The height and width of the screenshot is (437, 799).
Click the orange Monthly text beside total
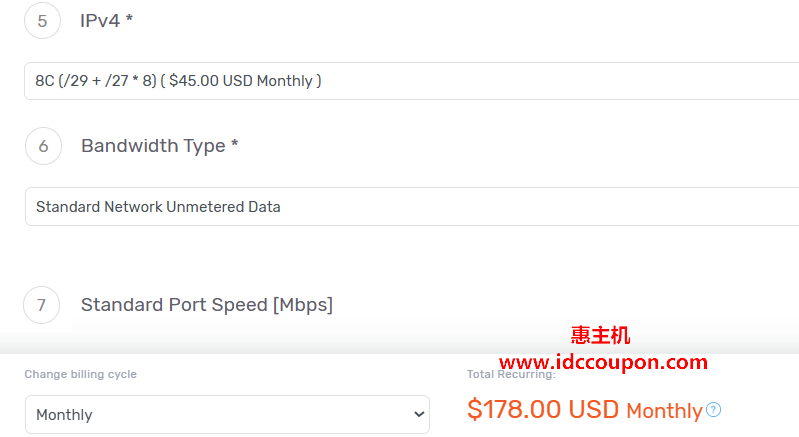(664, 410)
